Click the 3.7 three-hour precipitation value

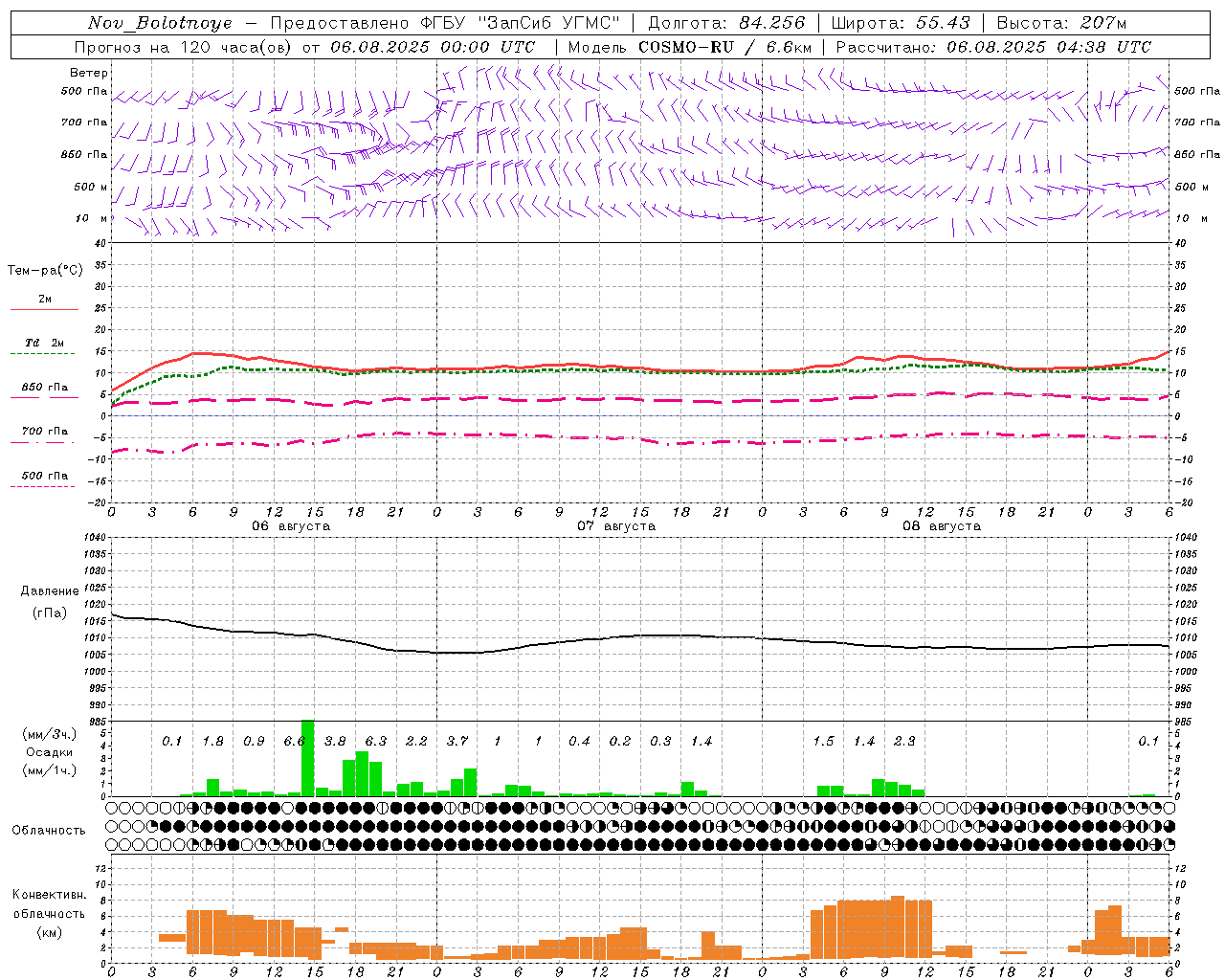[x=457, y=742]
